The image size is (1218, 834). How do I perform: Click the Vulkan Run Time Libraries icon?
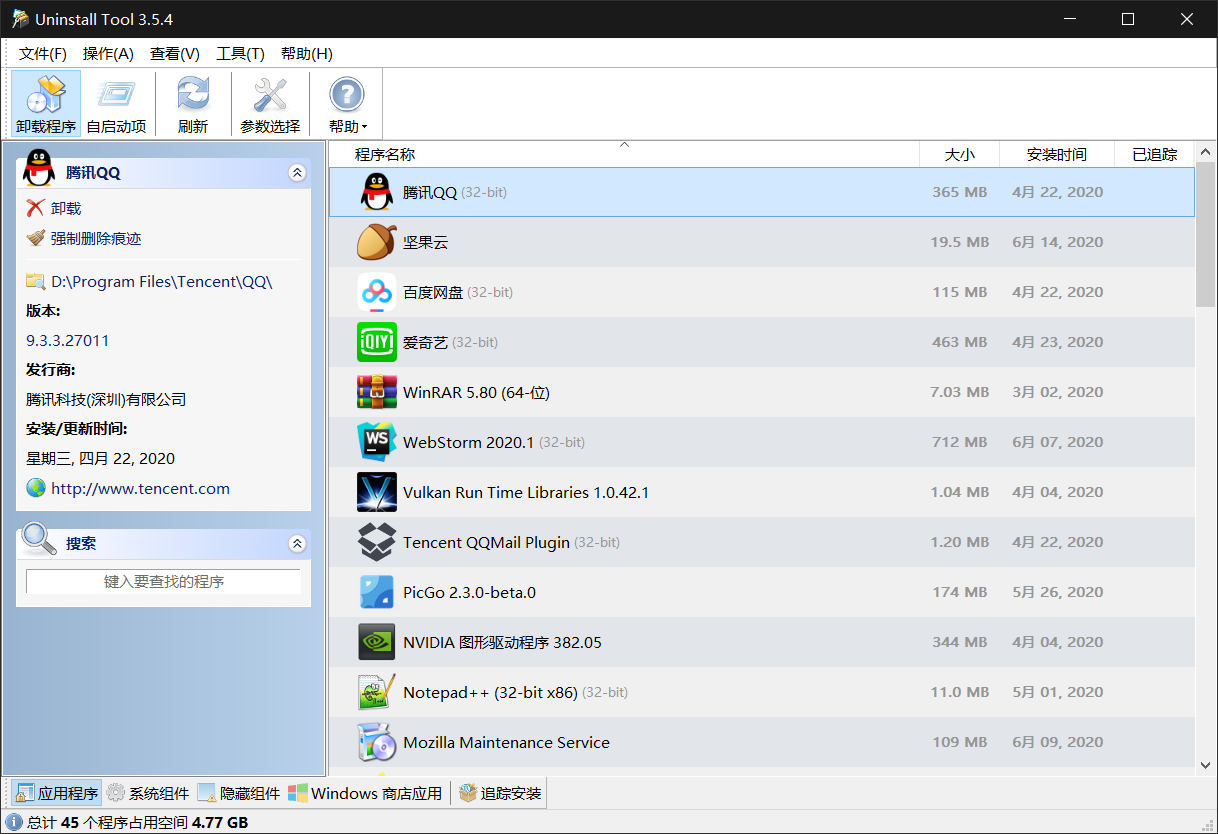coord(377,492)
